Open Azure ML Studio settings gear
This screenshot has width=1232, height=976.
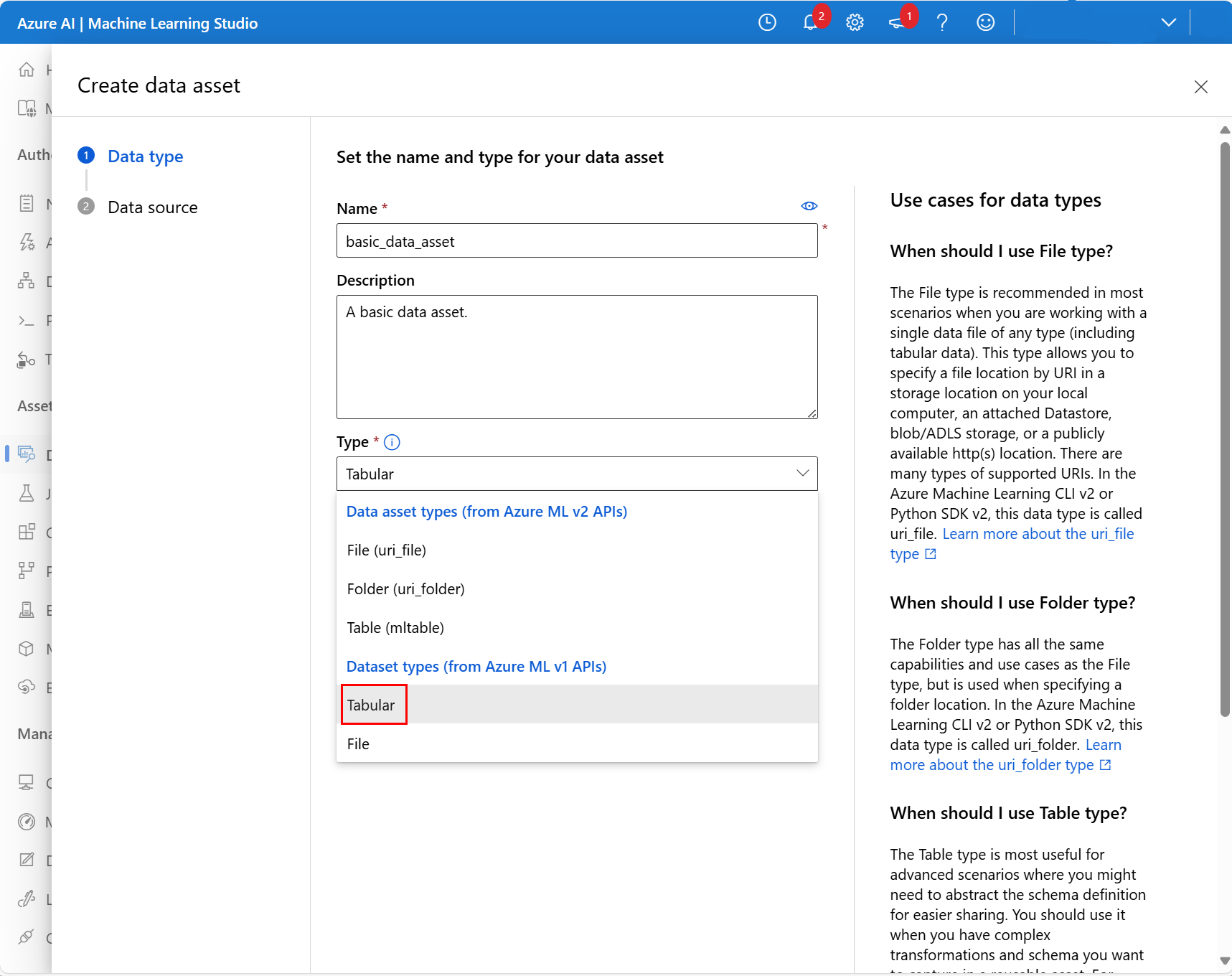pyautogui.click(x=854, y=22)
